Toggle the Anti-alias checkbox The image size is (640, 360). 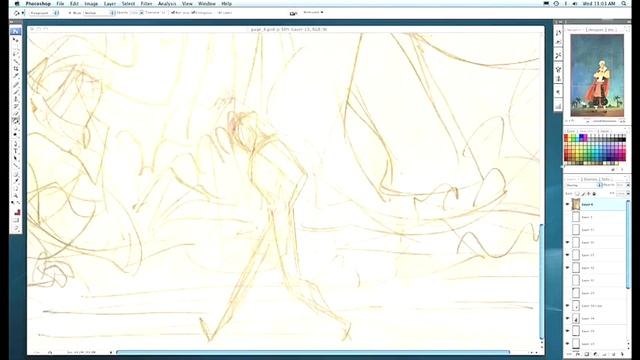[173, 13]
